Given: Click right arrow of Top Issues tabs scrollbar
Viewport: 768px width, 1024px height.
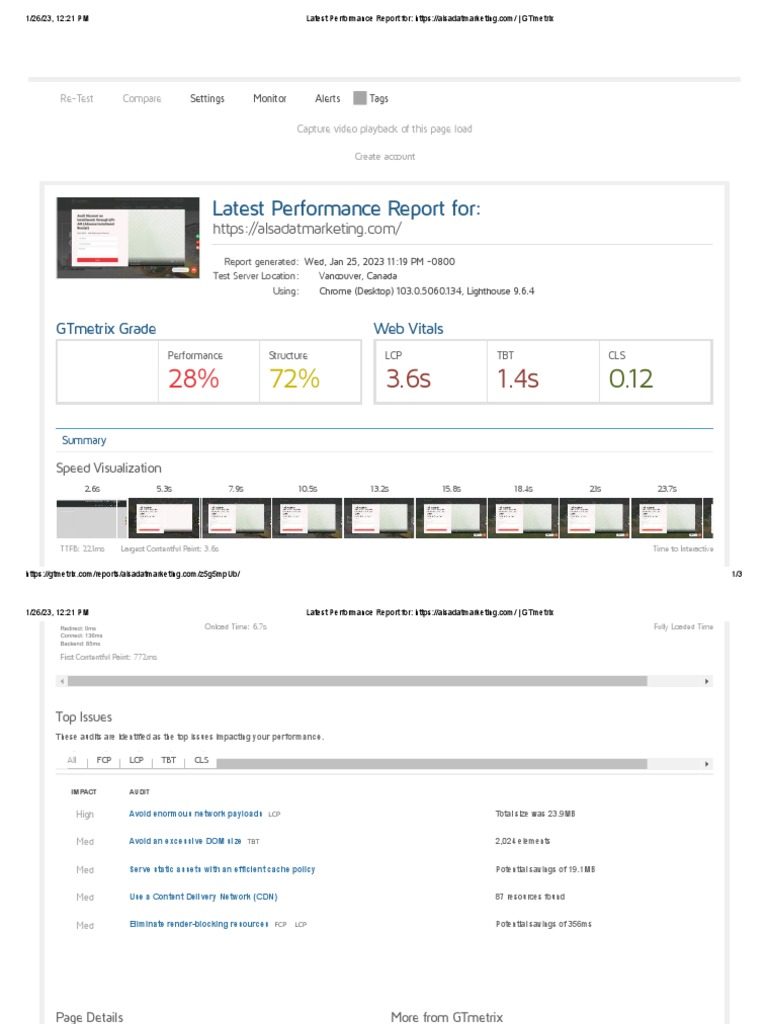Looking at the screenshot, I should click(707, 764).
